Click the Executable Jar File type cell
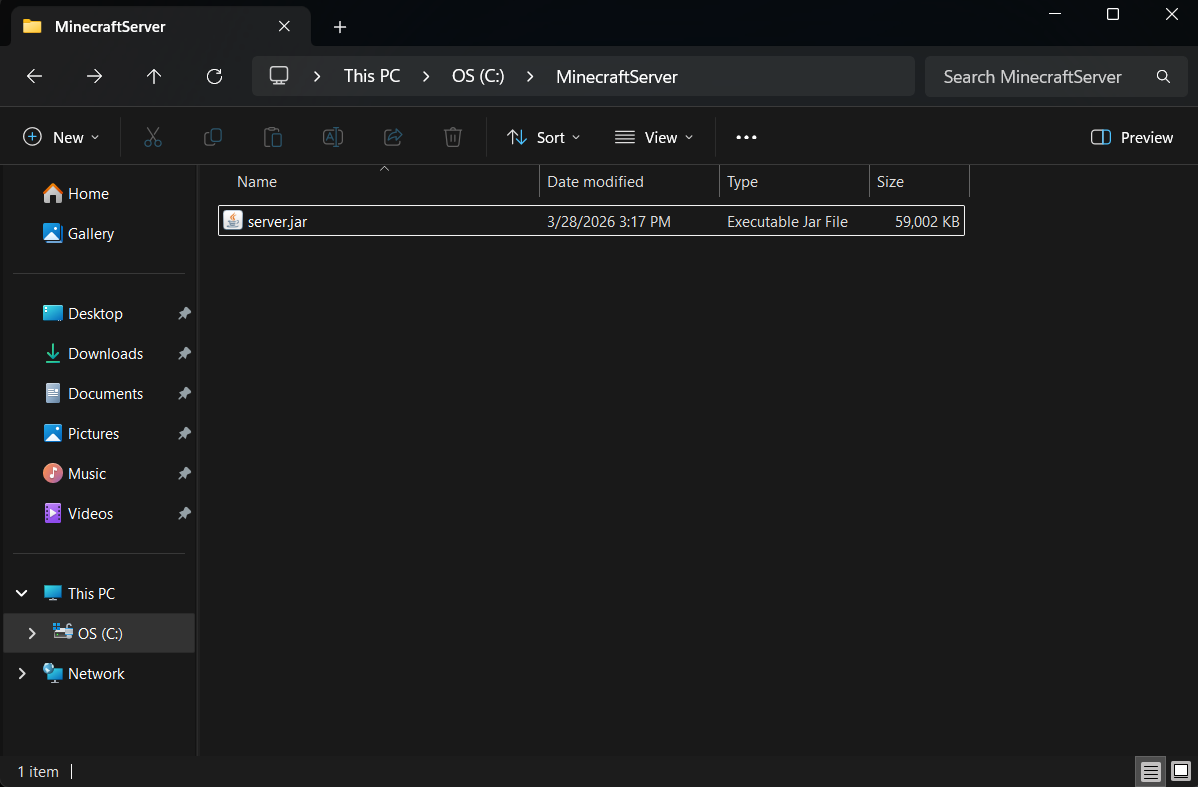The height and width of the screenshot is (787, 1198). 788,222
